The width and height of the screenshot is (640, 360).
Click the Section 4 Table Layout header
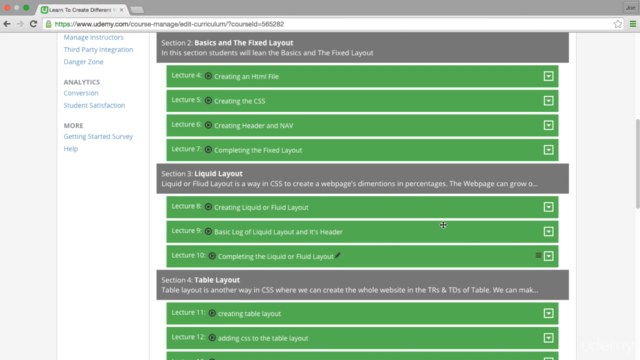pos(362,285)
